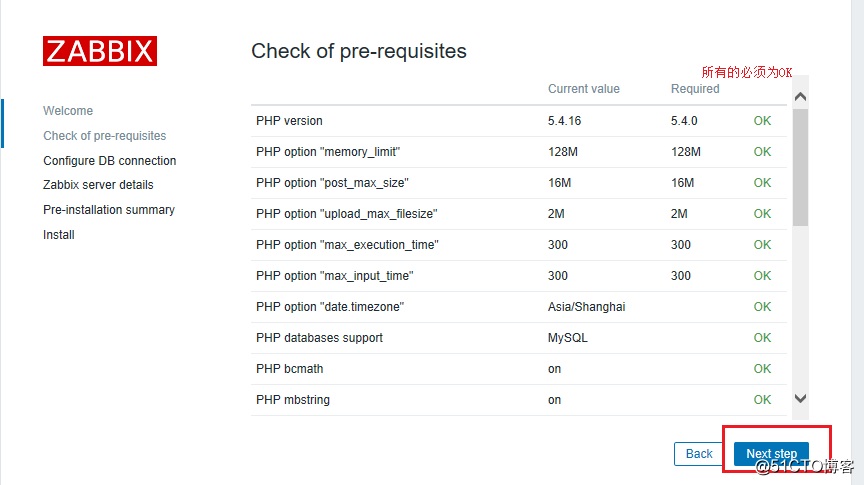
Task: Click the Next step button
Action: tap(771, 454)
